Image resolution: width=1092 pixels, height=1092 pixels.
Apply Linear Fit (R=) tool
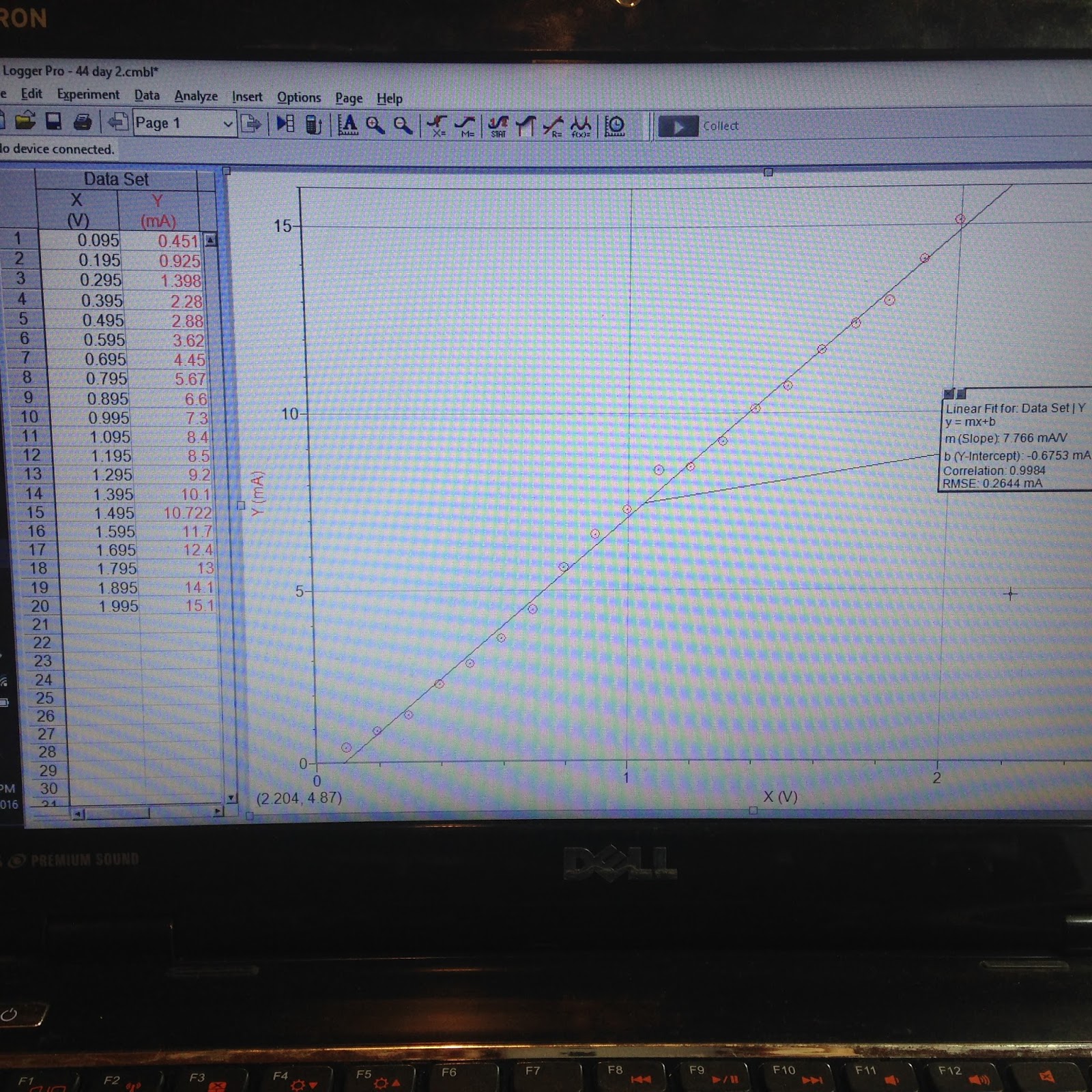[x=554, y=126]
